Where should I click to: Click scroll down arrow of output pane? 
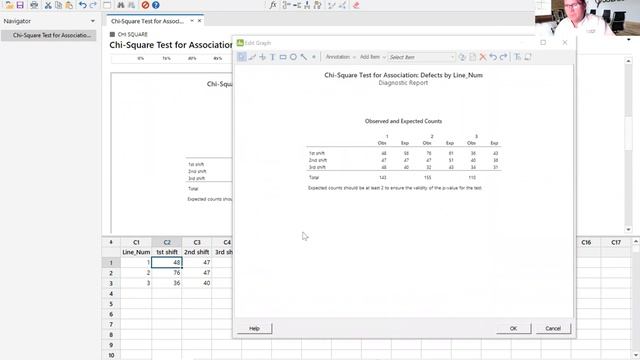(x=628, y=230)
